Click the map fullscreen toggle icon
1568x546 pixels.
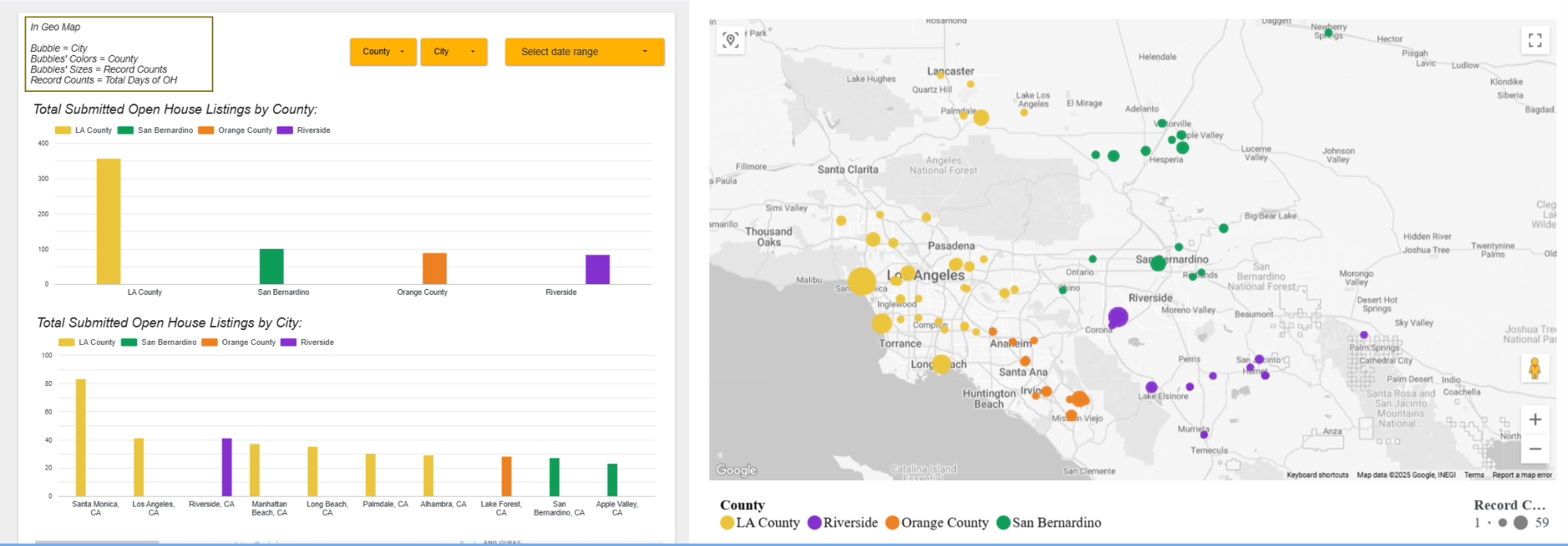click(x=1534, y=39)
